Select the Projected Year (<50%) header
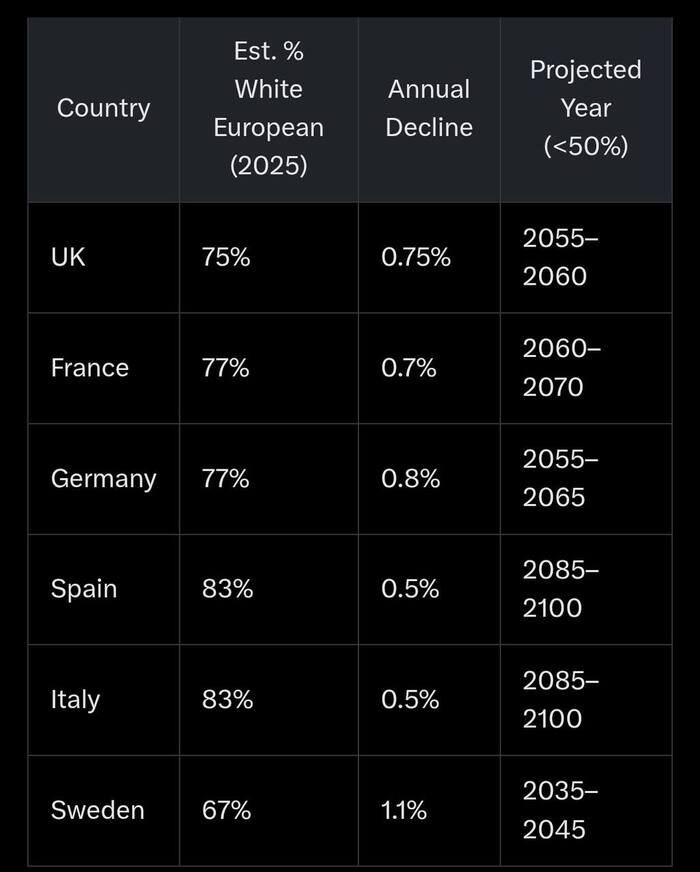The image size is (700, 872). tap(585, 108)
